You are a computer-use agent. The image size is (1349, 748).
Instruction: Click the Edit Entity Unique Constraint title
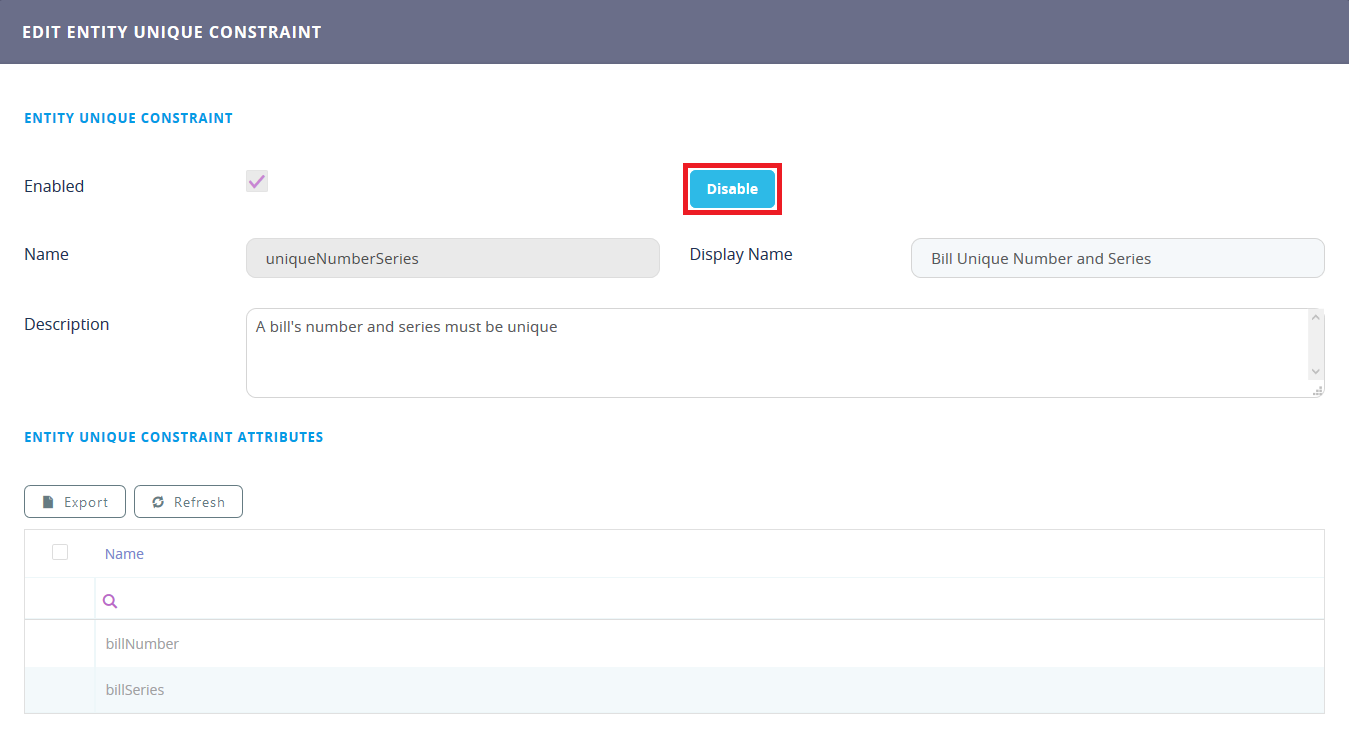(171, 32)
